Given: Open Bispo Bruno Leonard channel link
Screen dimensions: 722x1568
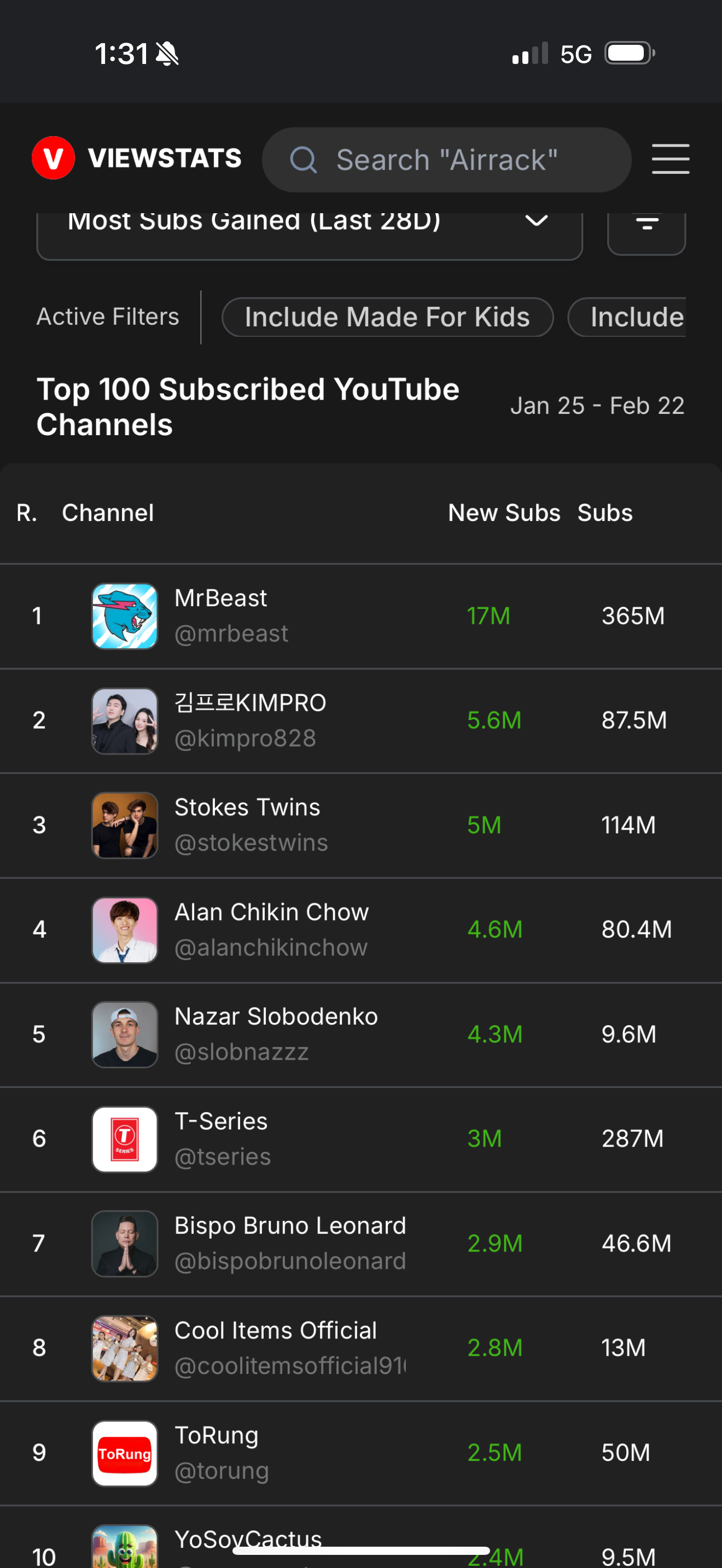Looking at the screenshot, I should tap(290, 1243).
